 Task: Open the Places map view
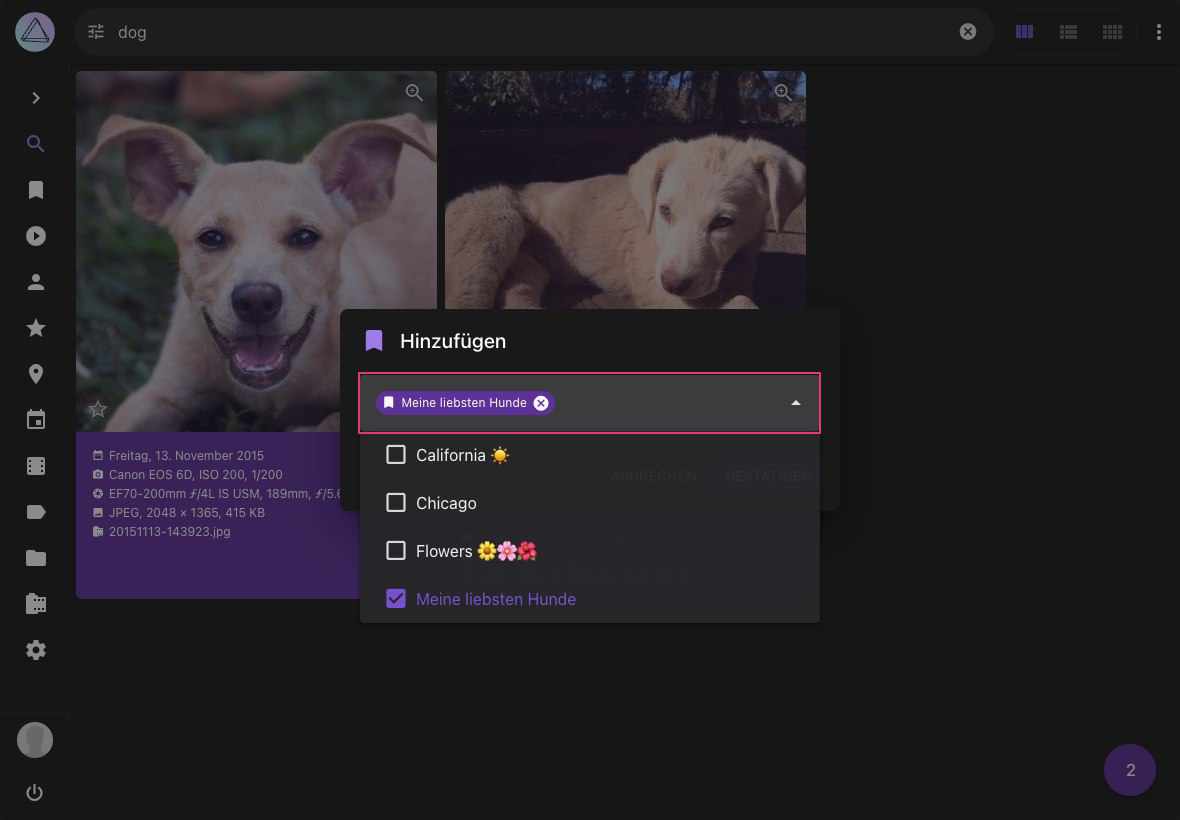tap(36, 373)
